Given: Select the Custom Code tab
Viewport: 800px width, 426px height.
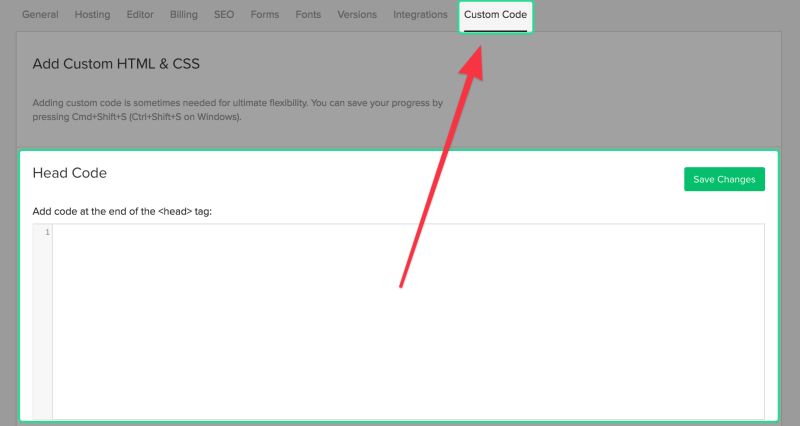Looking at the screenshot, I should (495, 15).
